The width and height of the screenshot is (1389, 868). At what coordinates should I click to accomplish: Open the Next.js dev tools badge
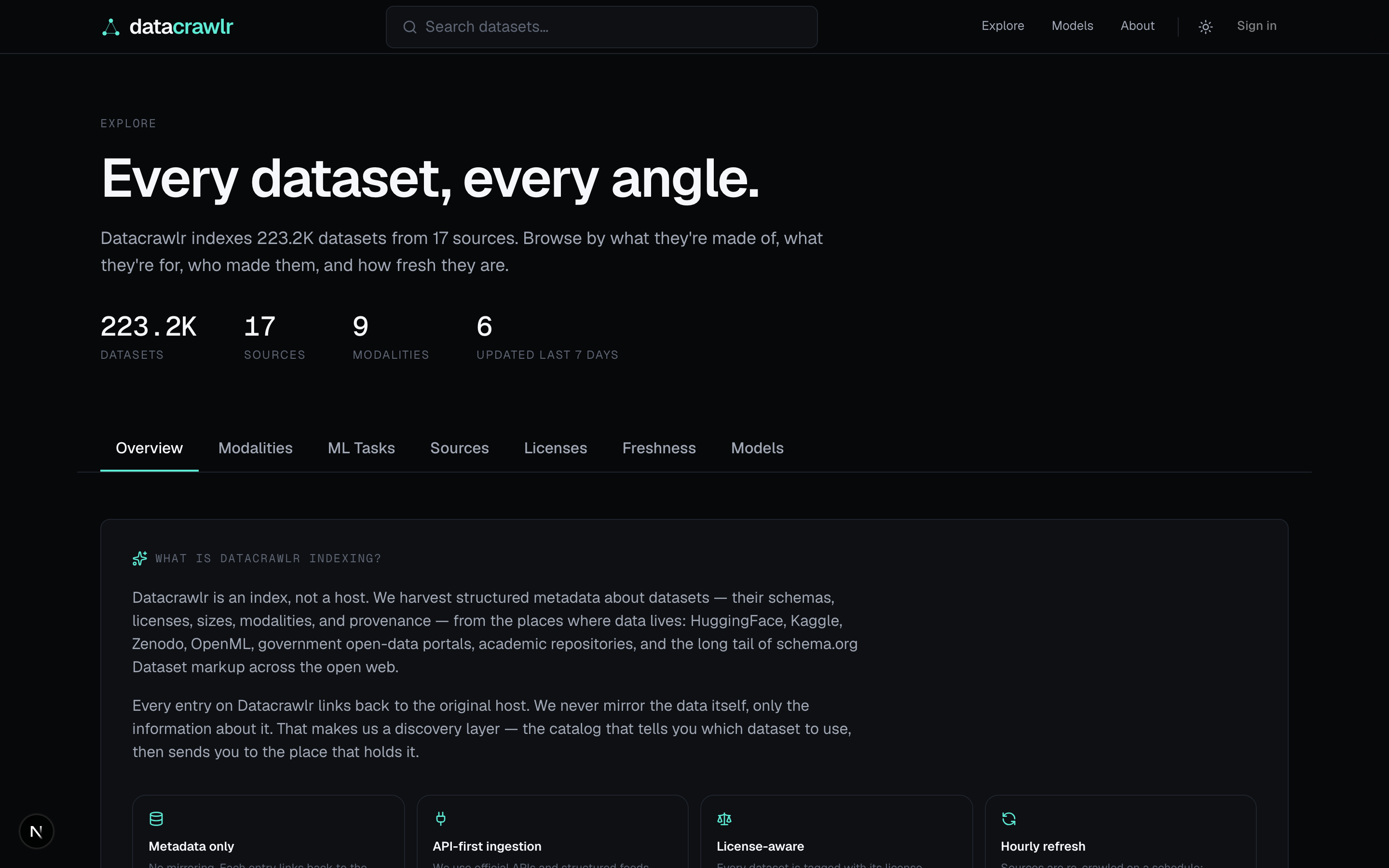36,831
